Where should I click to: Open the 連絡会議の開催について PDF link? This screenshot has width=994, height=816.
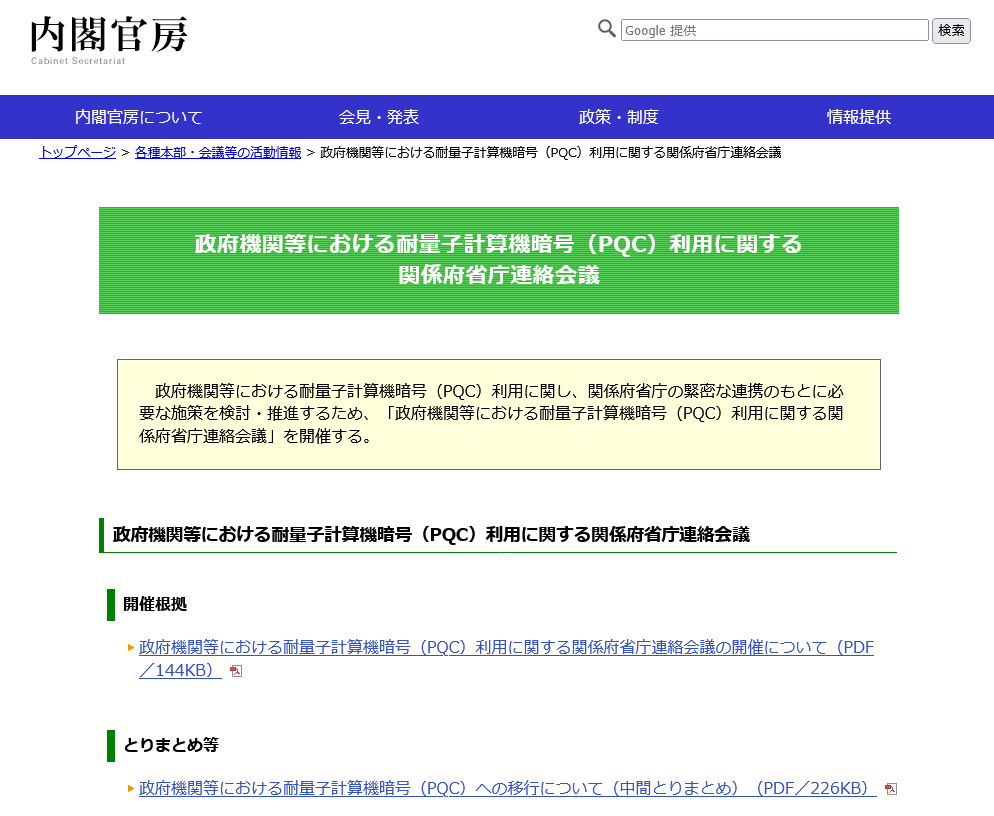(x=506, y=648)
